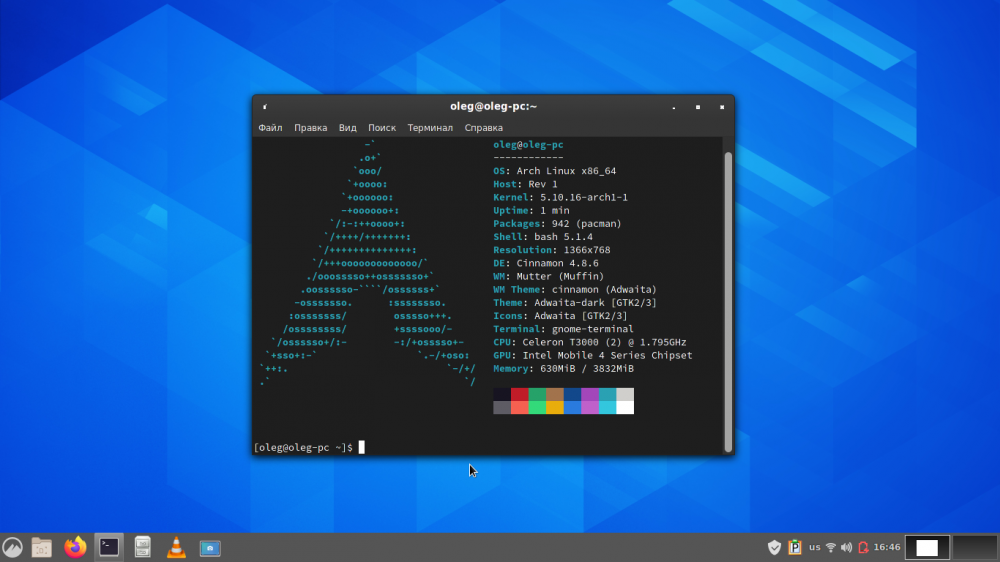This screenshot has width=1000, height=562.
Task: Click the terminal icon in the panel
Action: 109,547
